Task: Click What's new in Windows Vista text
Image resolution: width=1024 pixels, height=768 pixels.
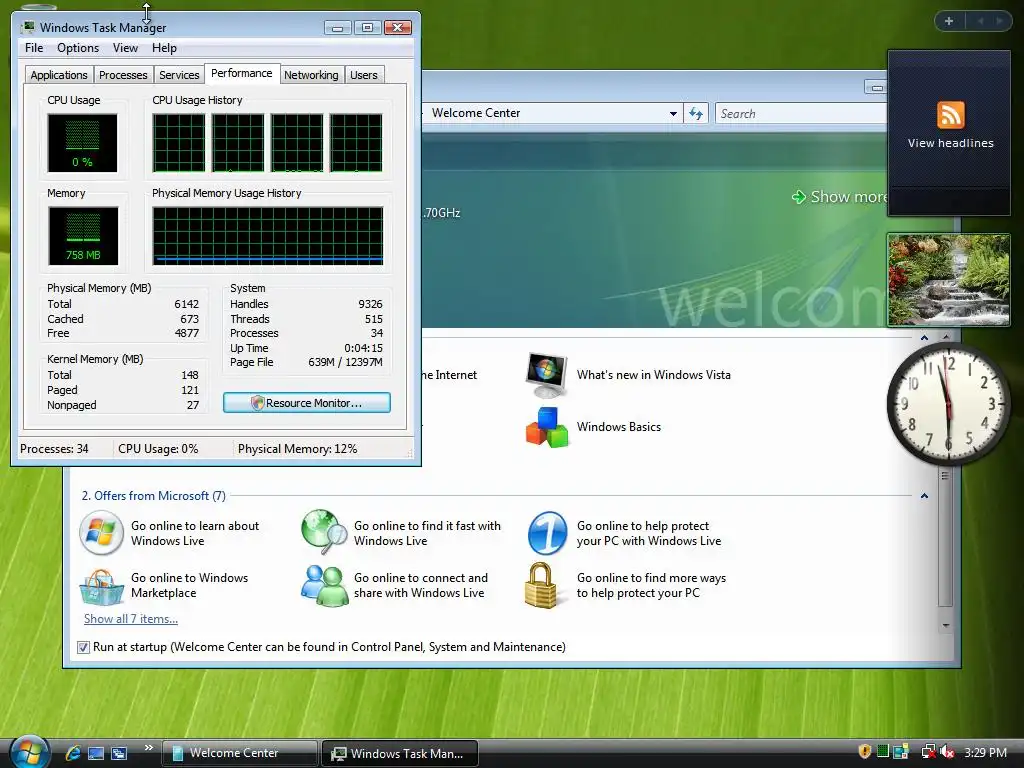Action: [x=653, y=375]
